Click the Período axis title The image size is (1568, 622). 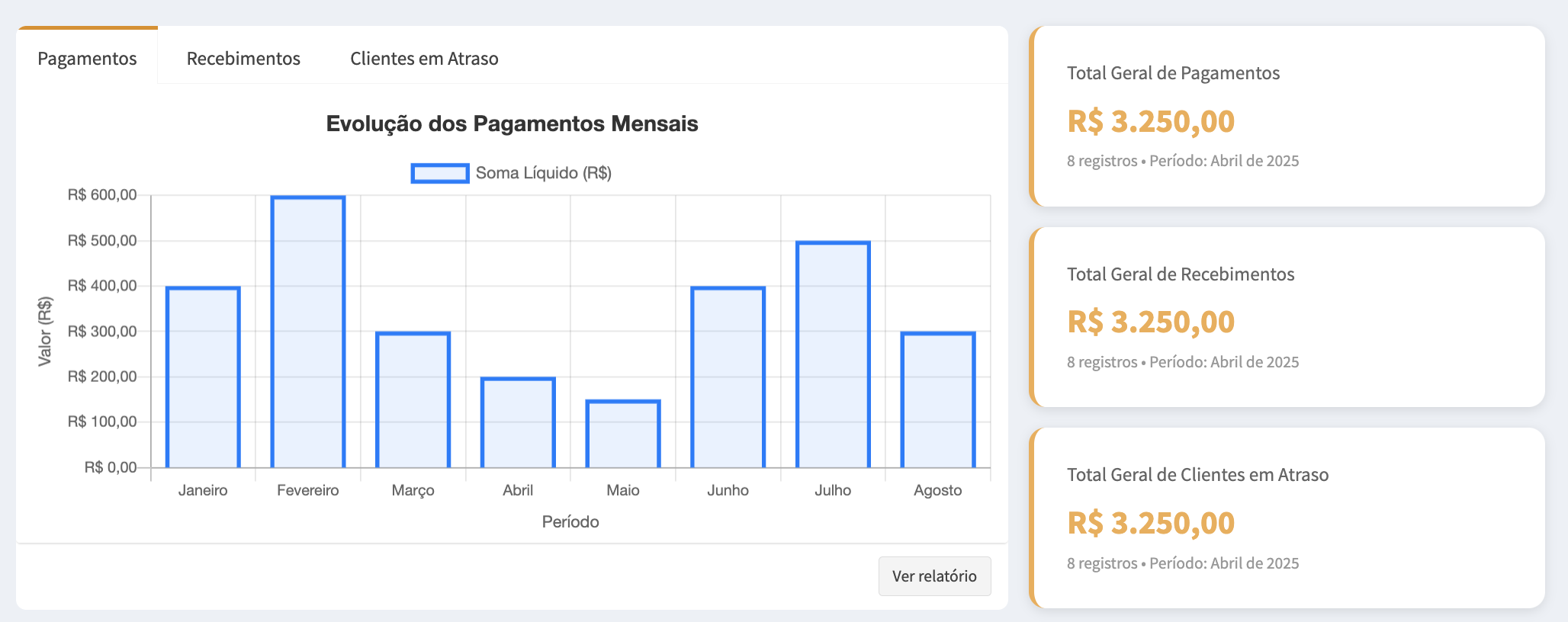click(x=570, y=522)
